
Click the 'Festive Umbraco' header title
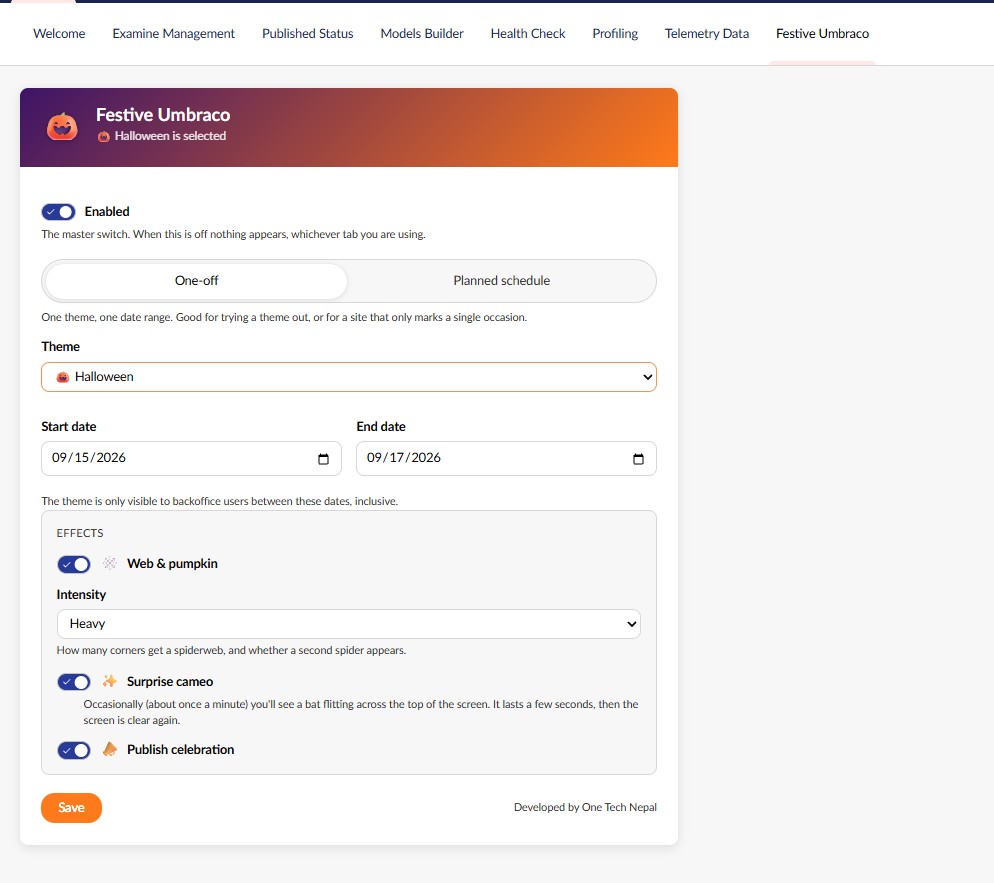(x=163, y=115)
